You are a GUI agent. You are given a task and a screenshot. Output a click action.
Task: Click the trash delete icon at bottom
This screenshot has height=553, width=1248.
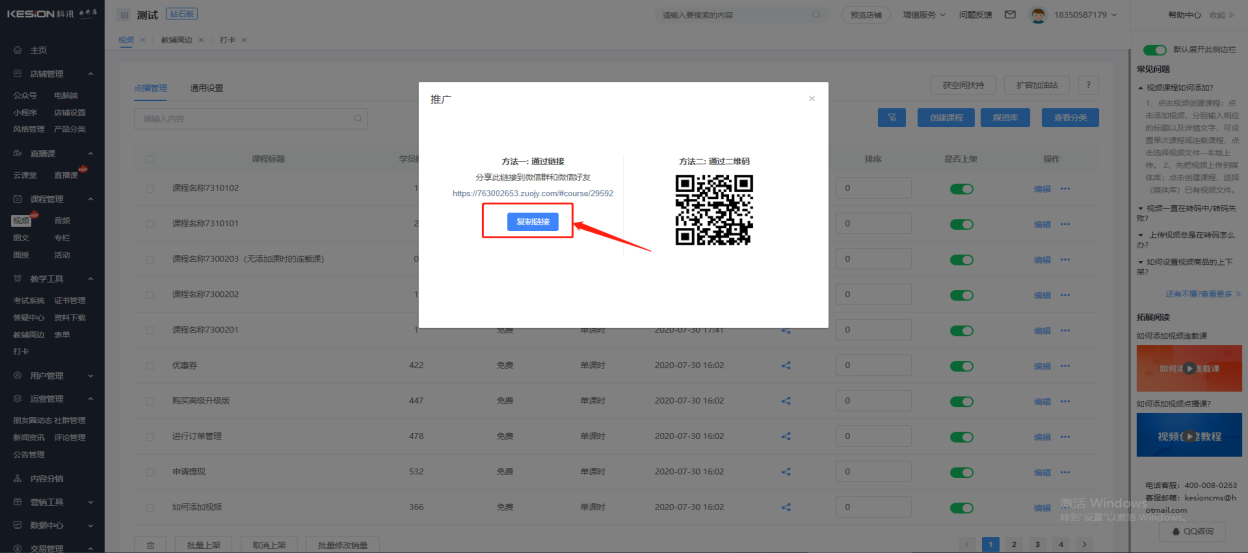(x=150, y=545)
